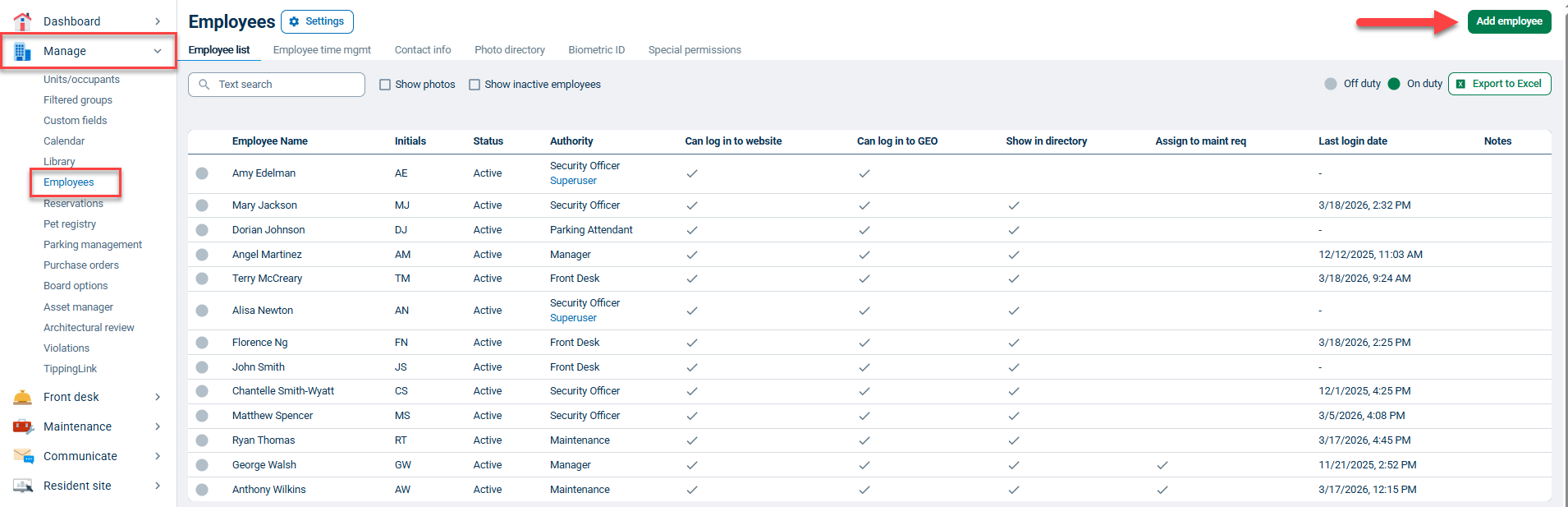Click the Front desk bell icon
The height and width of the screenshot is (507, 1568).
click(23, 397)
